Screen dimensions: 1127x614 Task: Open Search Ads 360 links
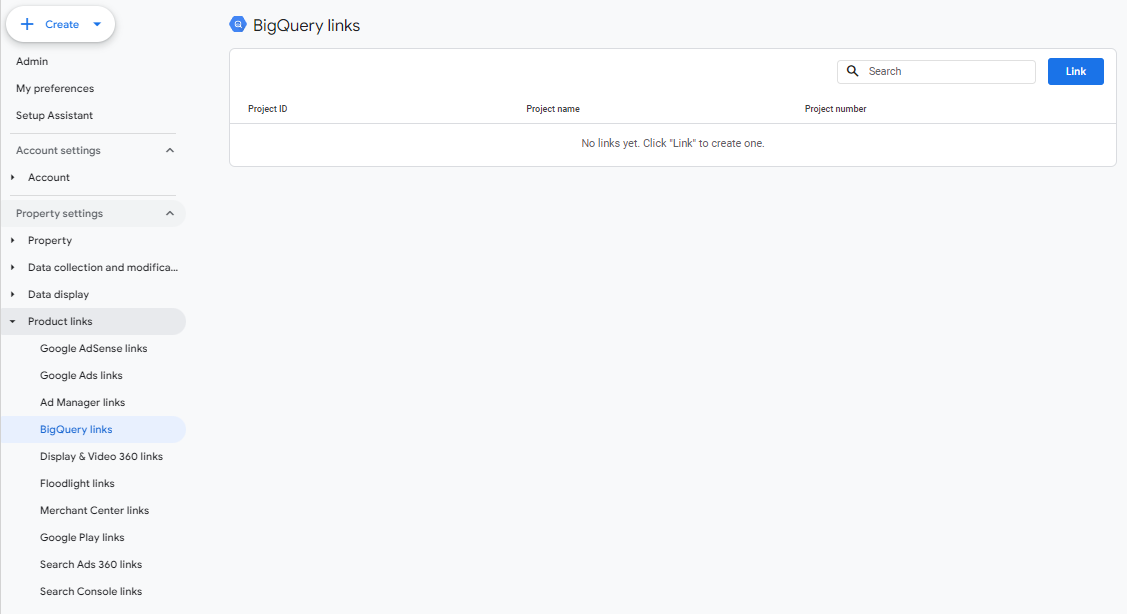91,564
